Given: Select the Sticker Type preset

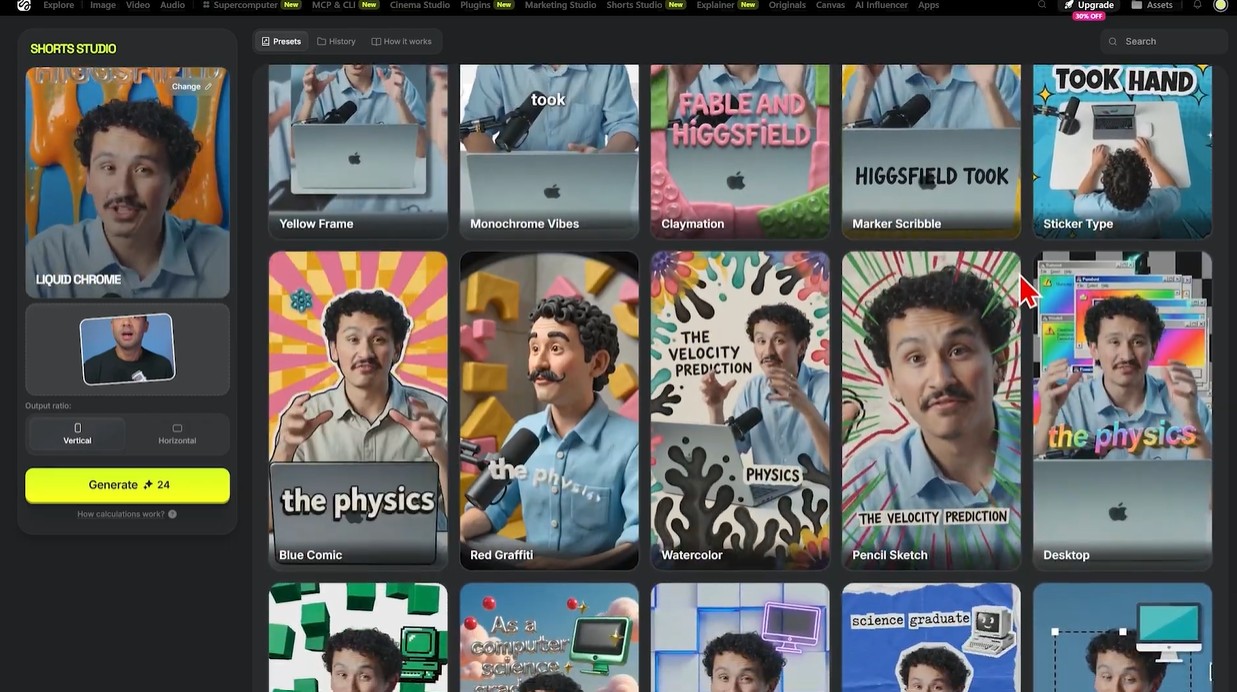Looking at the screenshot, I should [x=1122, y=151].
